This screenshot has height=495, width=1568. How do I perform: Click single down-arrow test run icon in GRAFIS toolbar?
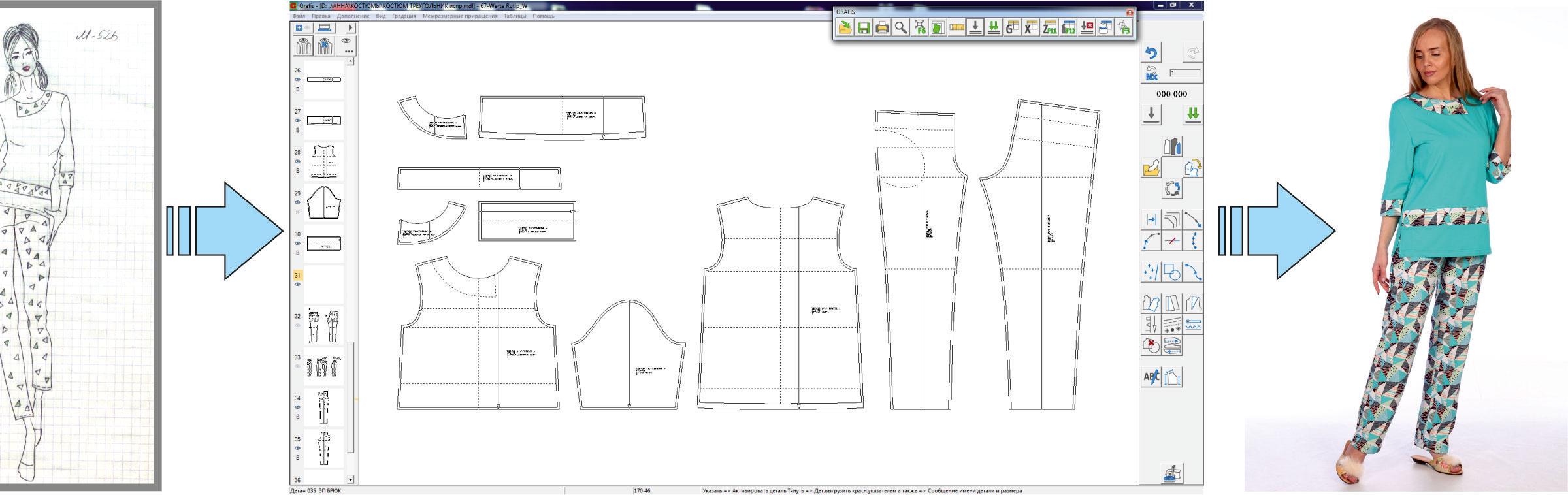click(975, 27)
